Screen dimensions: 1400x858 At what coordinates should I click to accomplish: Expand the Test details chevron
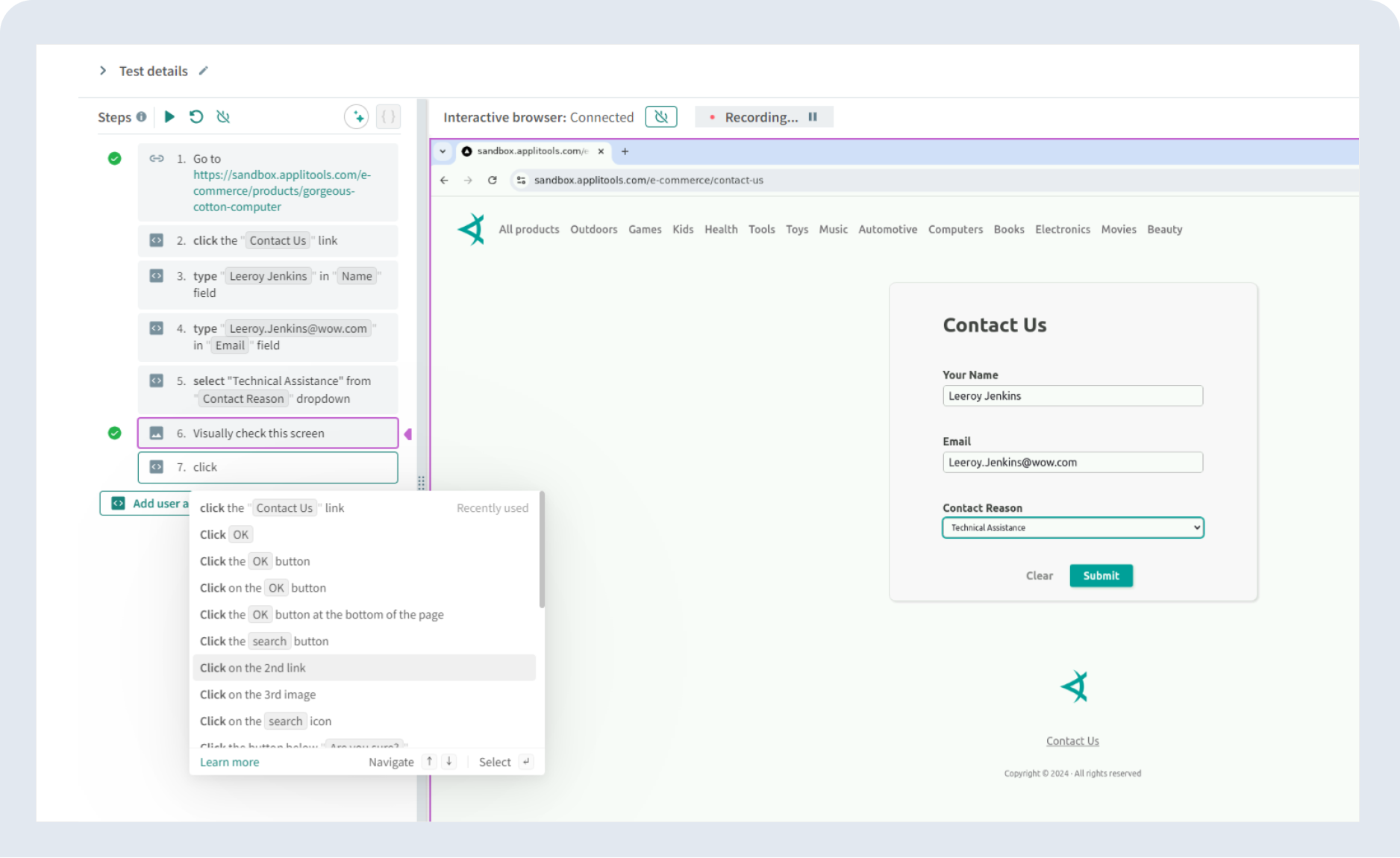click(x=103, y=71)
